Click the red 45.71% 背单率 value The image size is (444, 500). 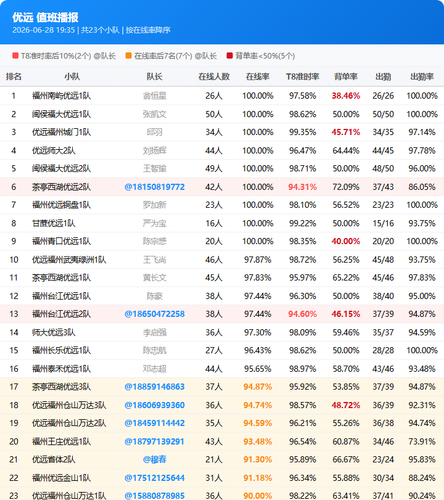[346, 132]
